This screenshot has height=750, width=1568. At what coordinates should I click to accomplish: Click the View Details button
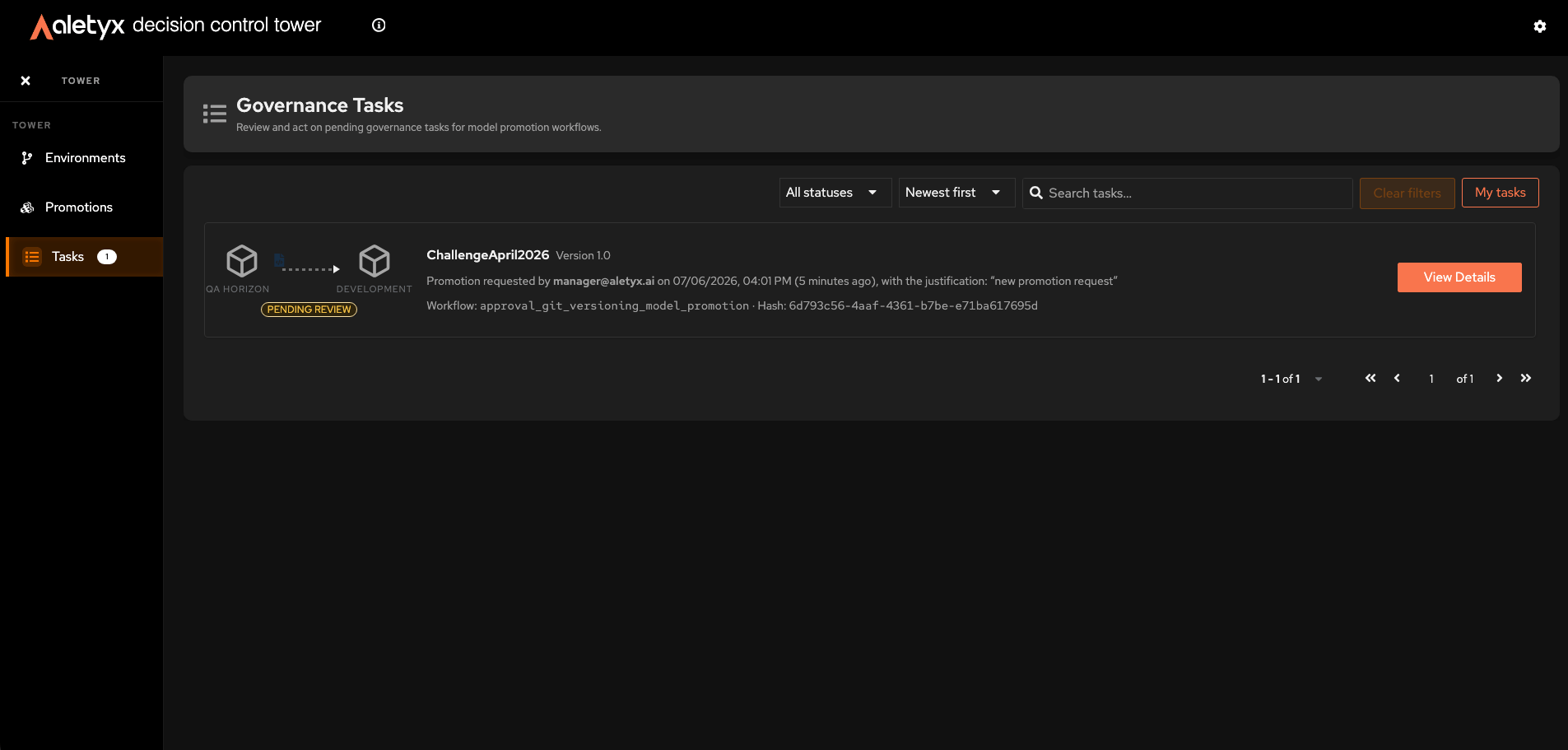[1459, 277]
